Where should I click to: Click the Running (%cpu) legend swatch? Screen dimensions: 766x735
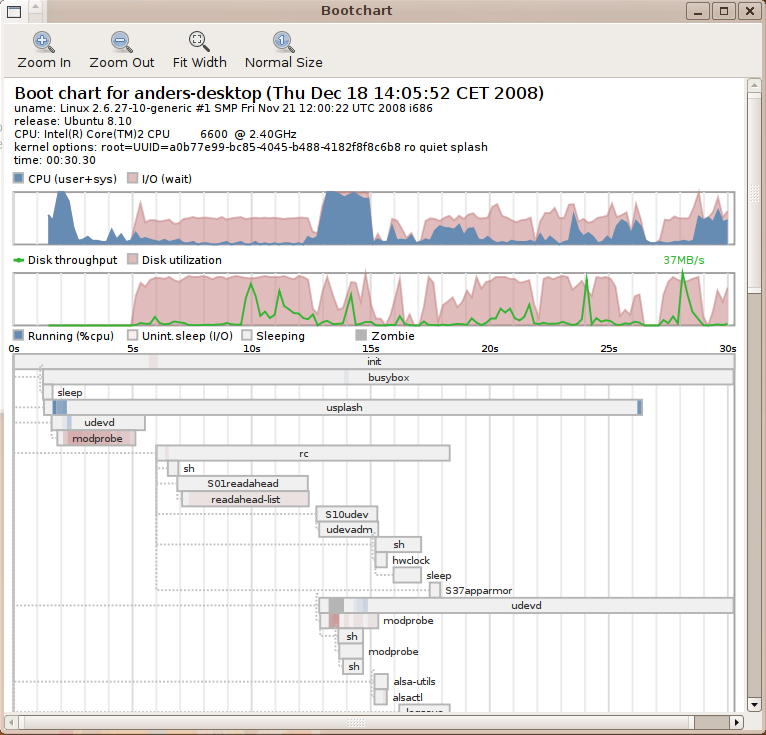tap(19, 336)
